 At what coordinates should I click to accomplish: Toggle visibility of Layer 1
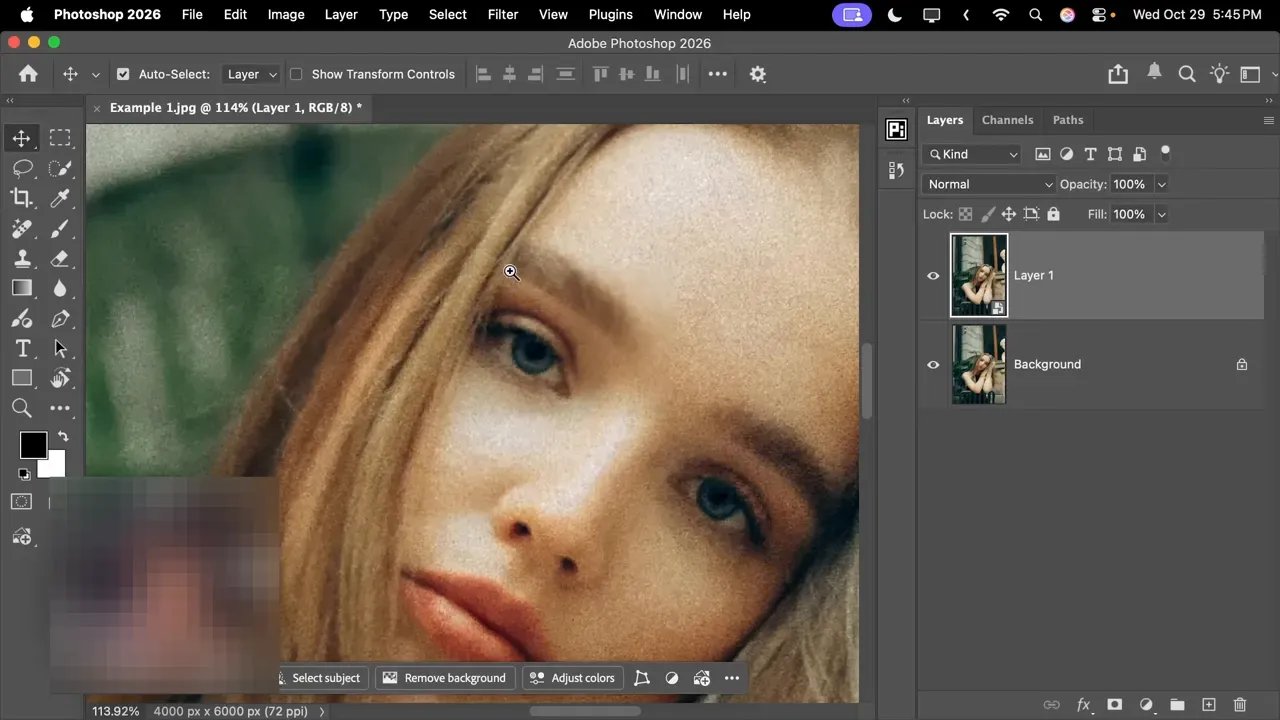point(932,276)
